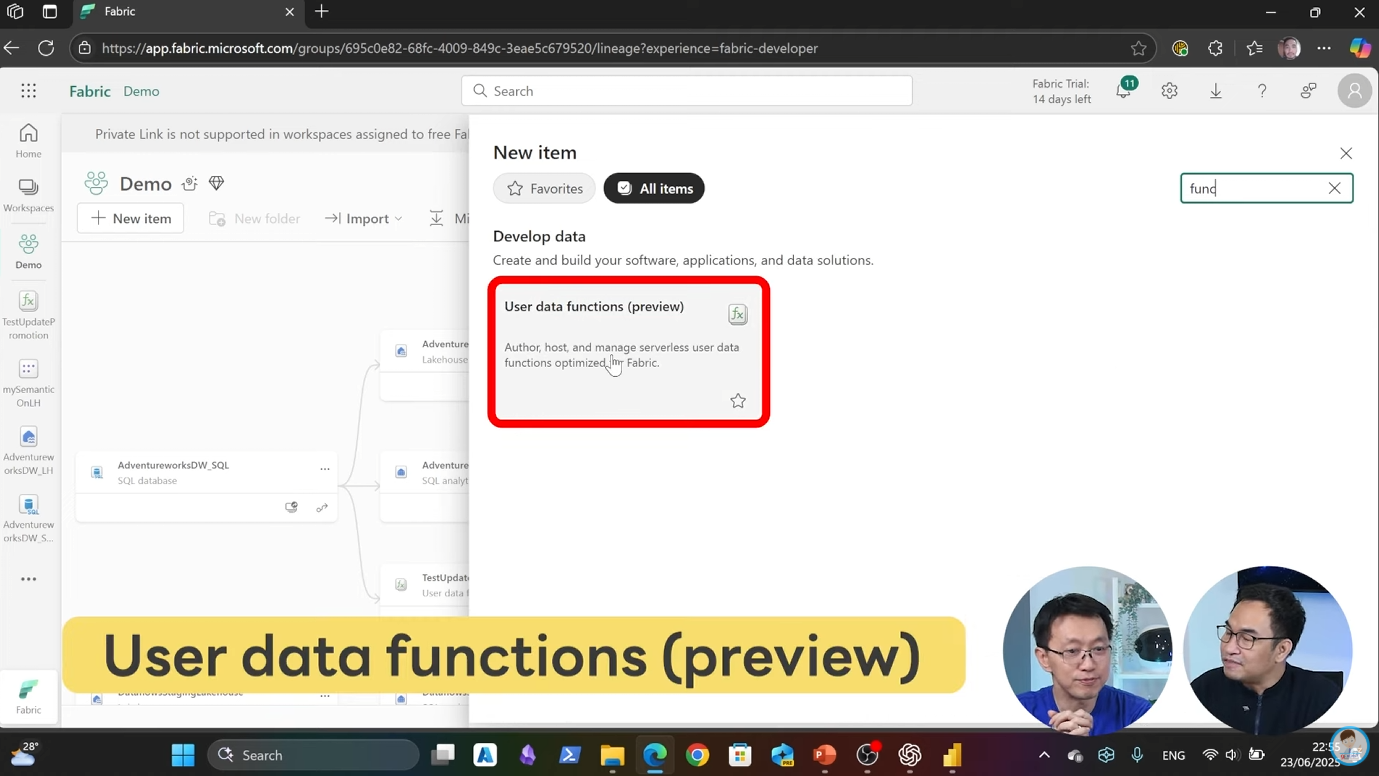Select the Favorites filter pill

pyautogui.click(x=544, y=188)
